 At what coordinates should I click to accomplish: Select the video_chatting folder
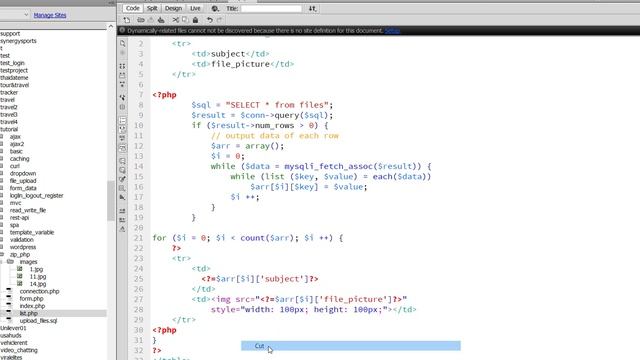(19, 350)
